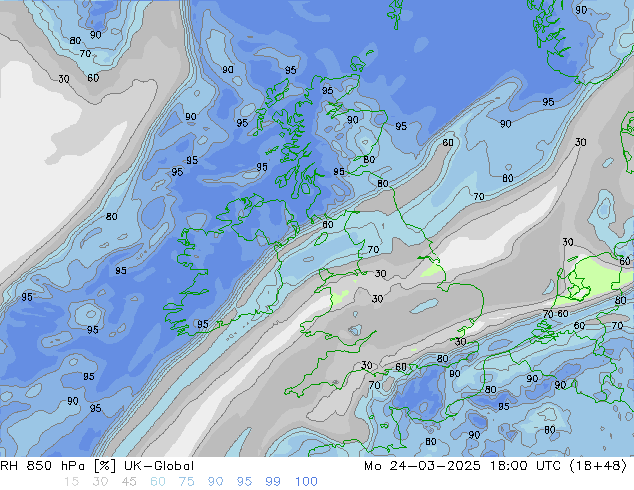Image resolution: width=634 pixels, height=490 pixels.
Task: Select the 90 value in the color legend
Action: pos(216,482)
